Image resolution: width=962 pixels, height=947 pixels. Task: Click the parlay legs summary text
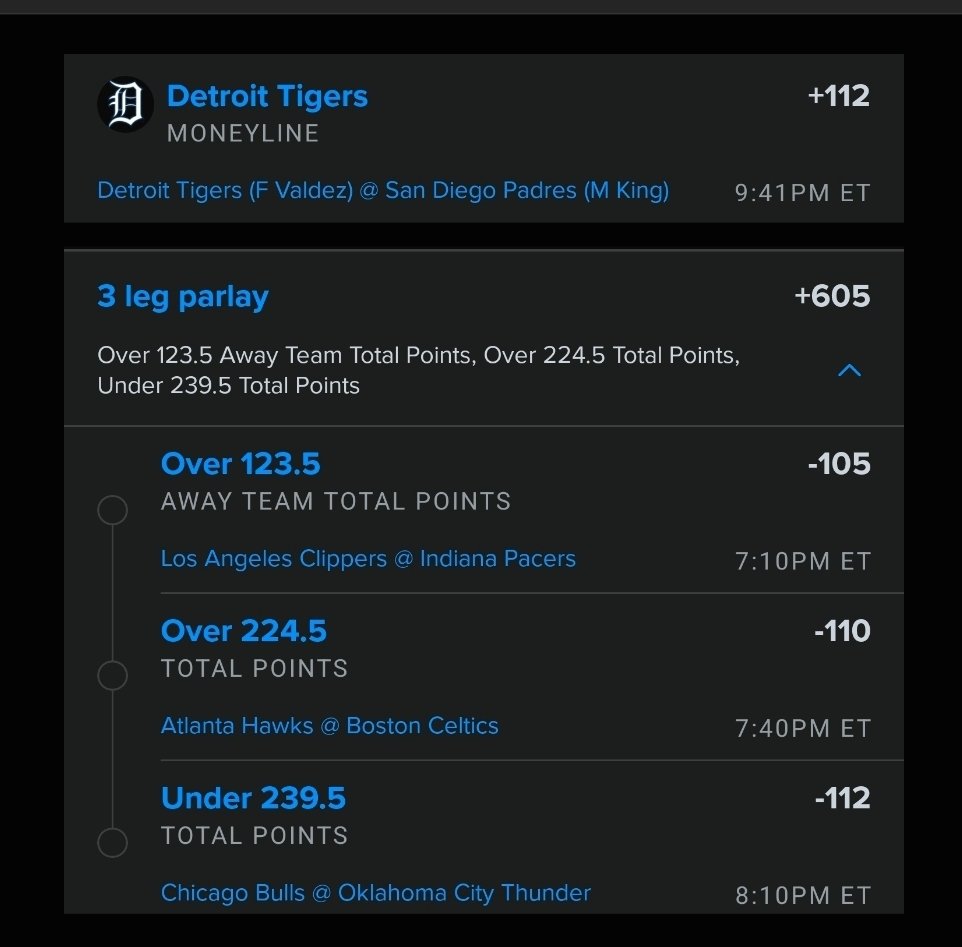tap(418, 370)
